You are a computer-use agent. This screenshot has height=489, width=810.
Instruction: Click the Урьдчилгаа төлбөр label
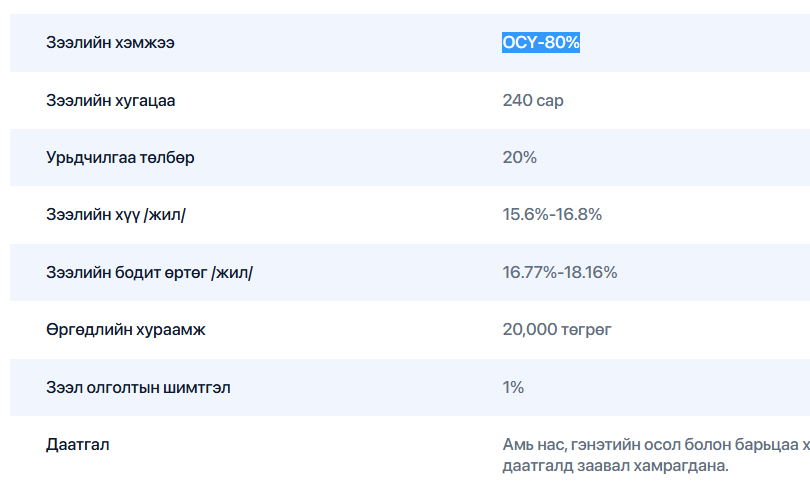[120, 158]
